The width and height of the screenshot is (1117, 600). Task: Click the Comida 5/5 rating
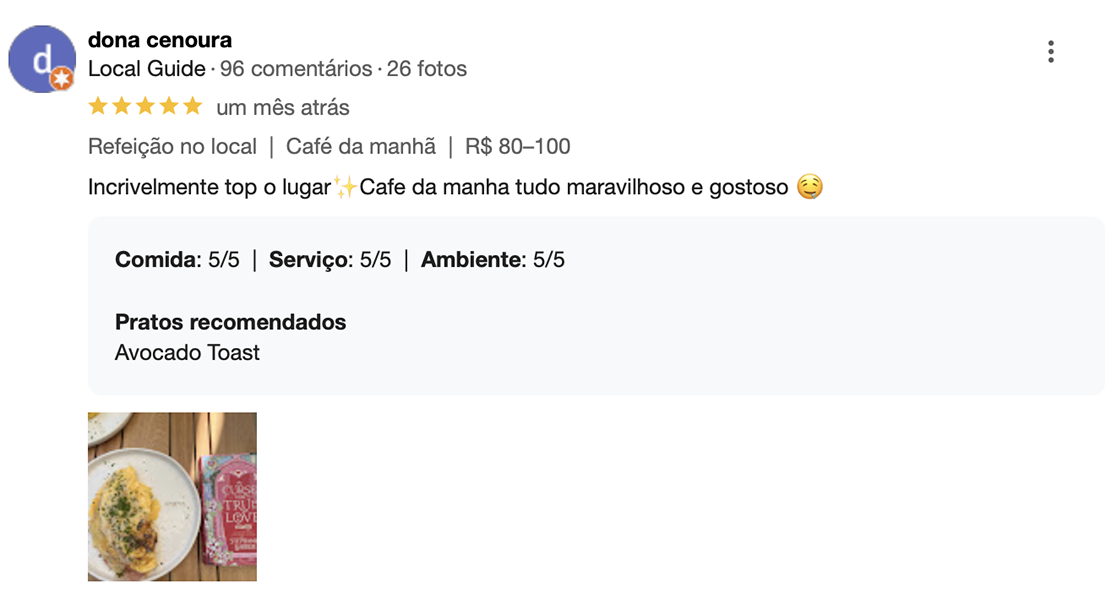click(177, 259)
